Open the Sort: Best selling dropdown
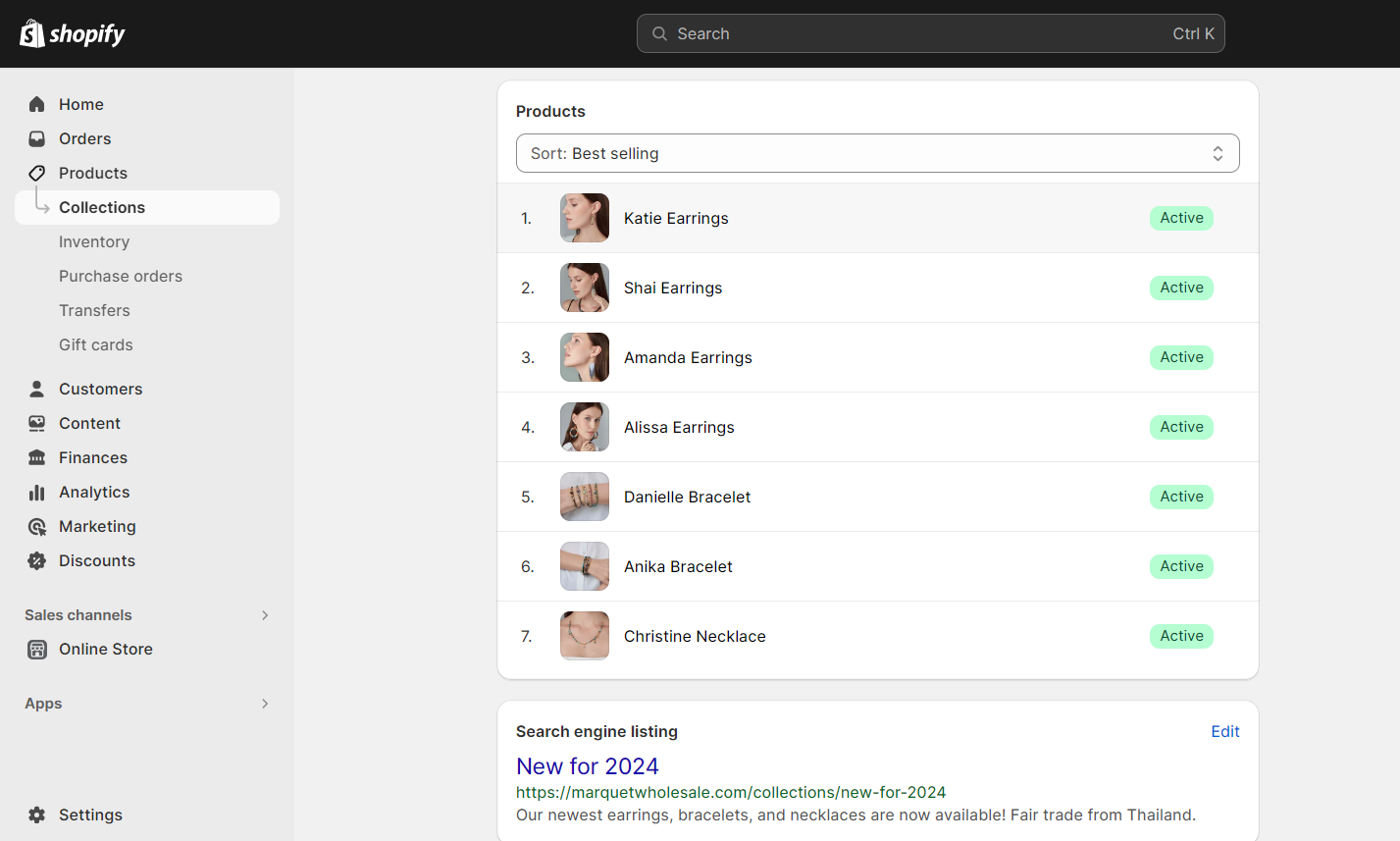Viewport: 1400px width, 841px height. (878, 153)
